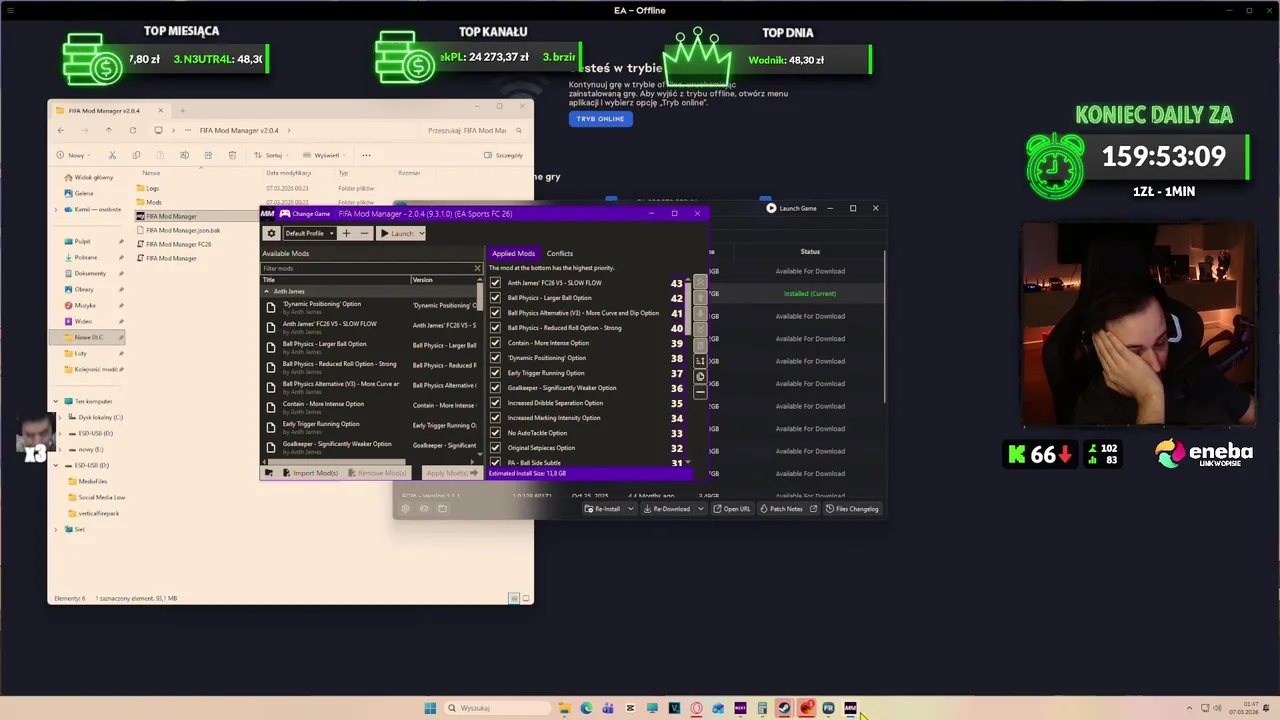The height and width of the screenshot is (720, 1280).
Task: Open the Nowy dropdown in File Explorer
Action: (x=75, y=155)
